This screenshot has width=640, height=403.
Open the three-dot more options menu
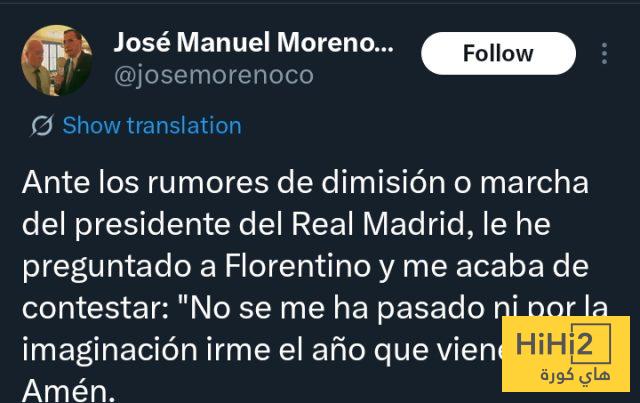(606, 53)
